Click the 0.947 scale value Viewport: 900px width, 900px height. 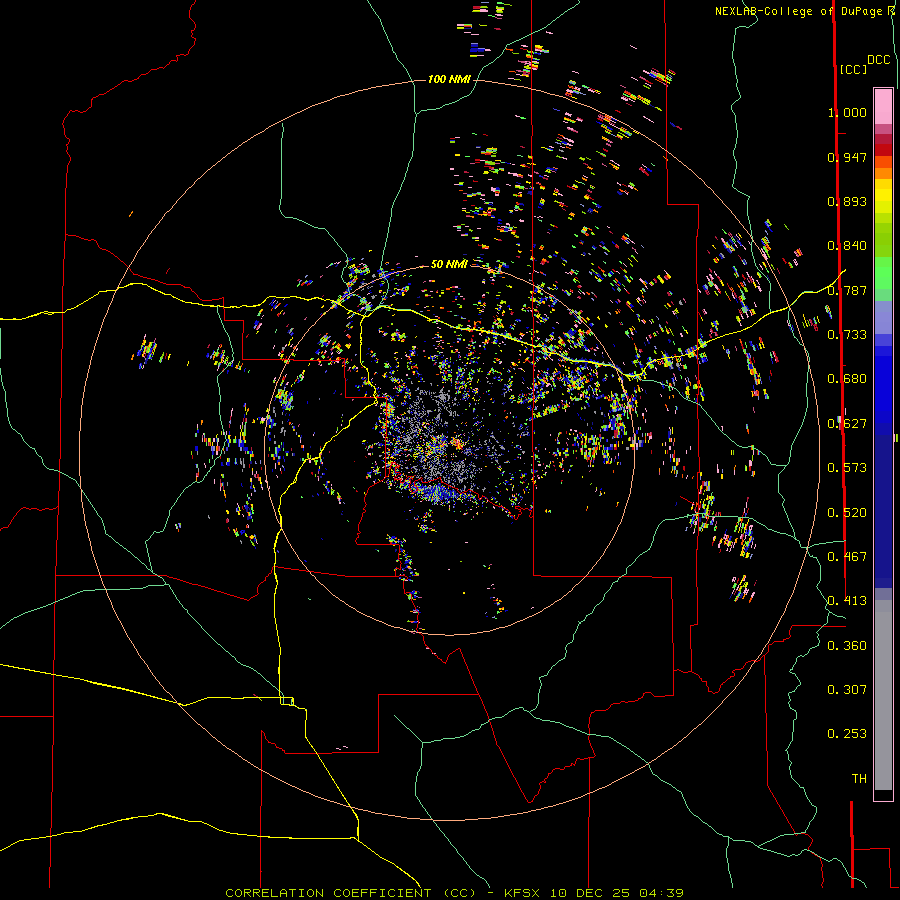(x=847, y=157)
